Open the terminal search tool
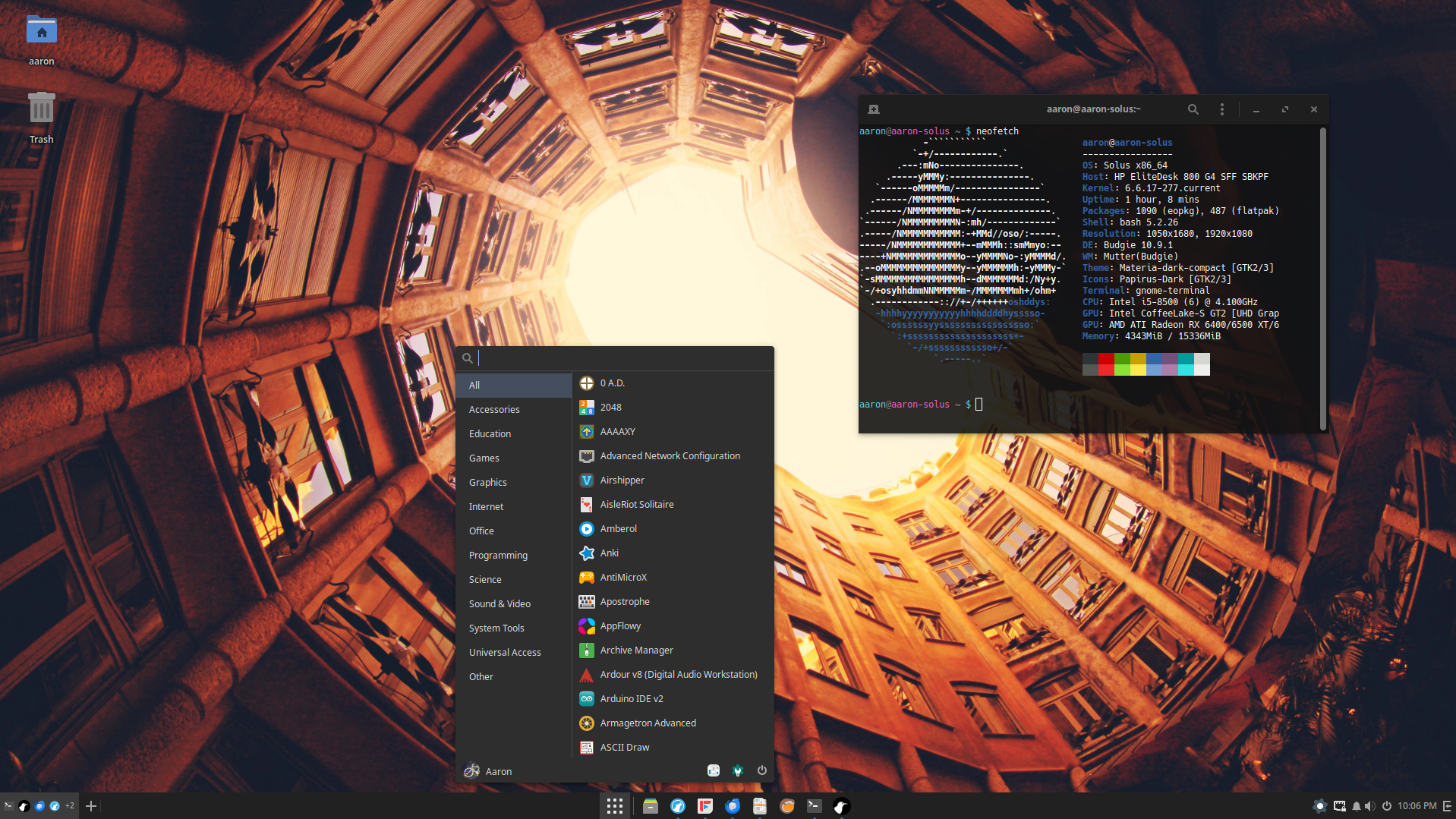This screenshot has width=1456, height=819. click(1193, 109)
